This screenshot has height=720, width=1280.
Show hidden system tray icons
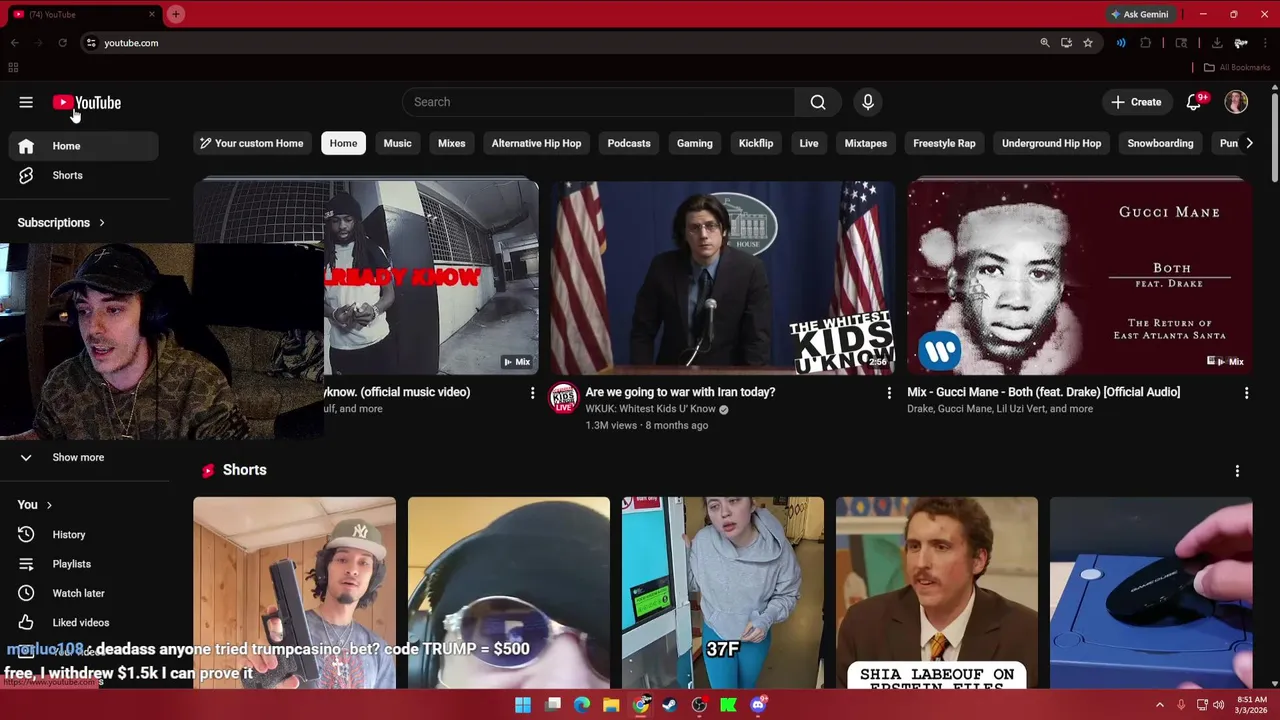coord(1160,705)
